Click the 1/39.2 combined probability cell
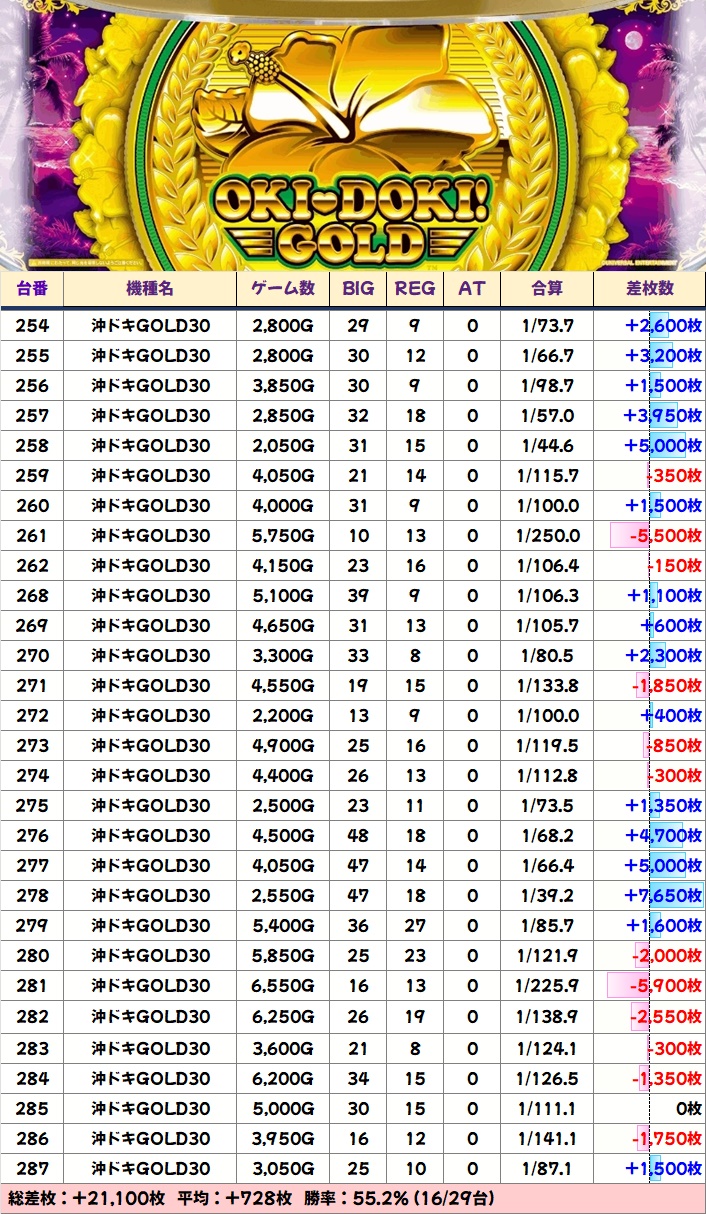The height and width of the screenshot is (1214, 706). [547, 896]
